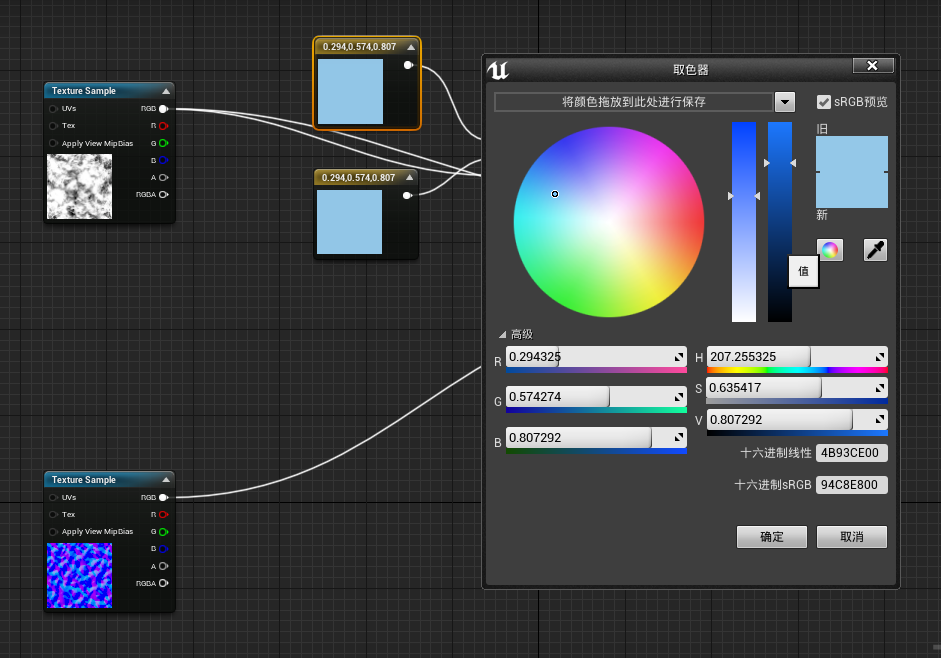
Task: Click the rainbow color wheel icon button
Action: click(828, 249)
